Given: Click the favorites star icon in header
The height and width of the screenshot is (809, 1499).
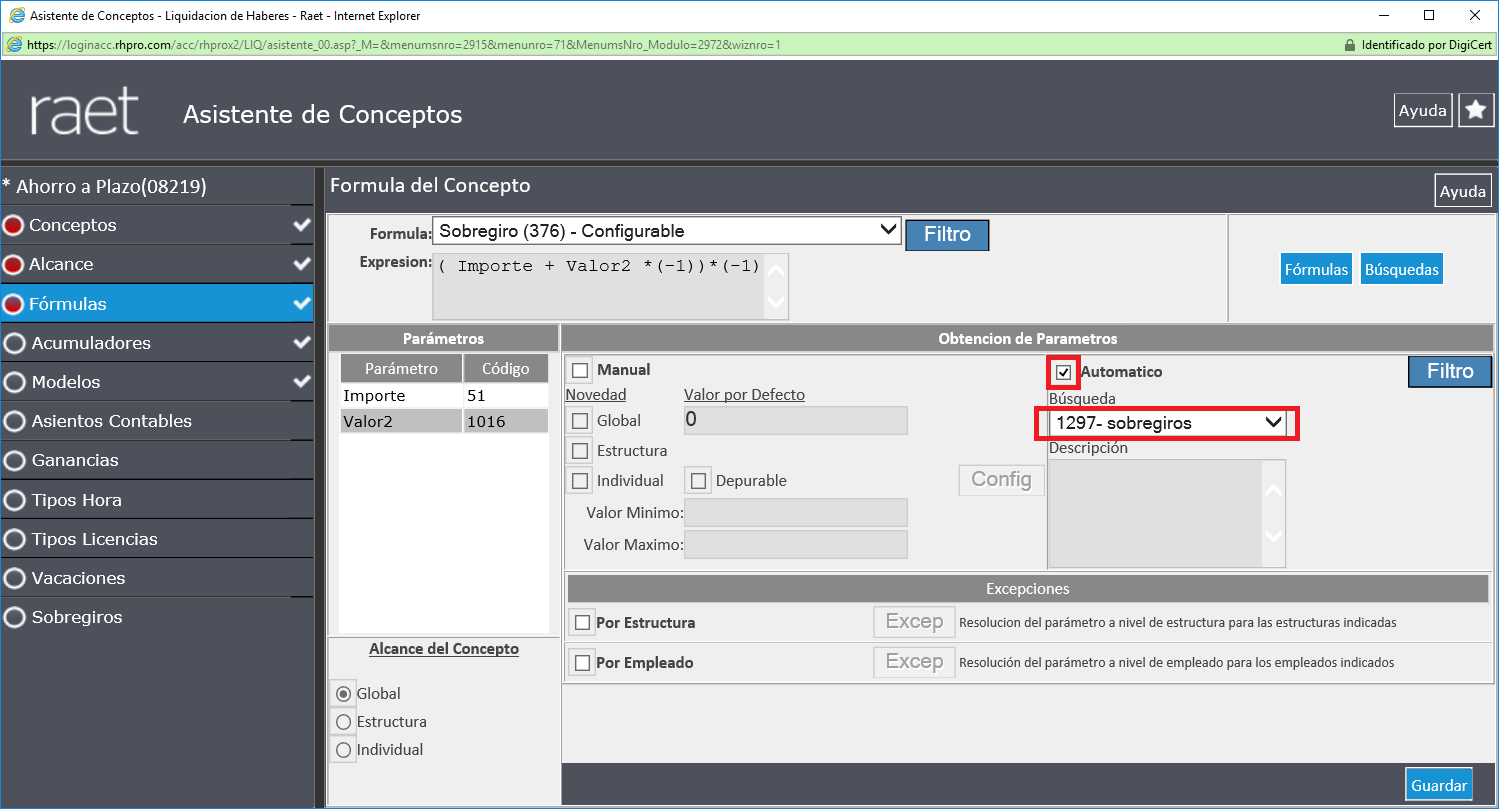Looking at the screenshot, I should point(1477,111).
